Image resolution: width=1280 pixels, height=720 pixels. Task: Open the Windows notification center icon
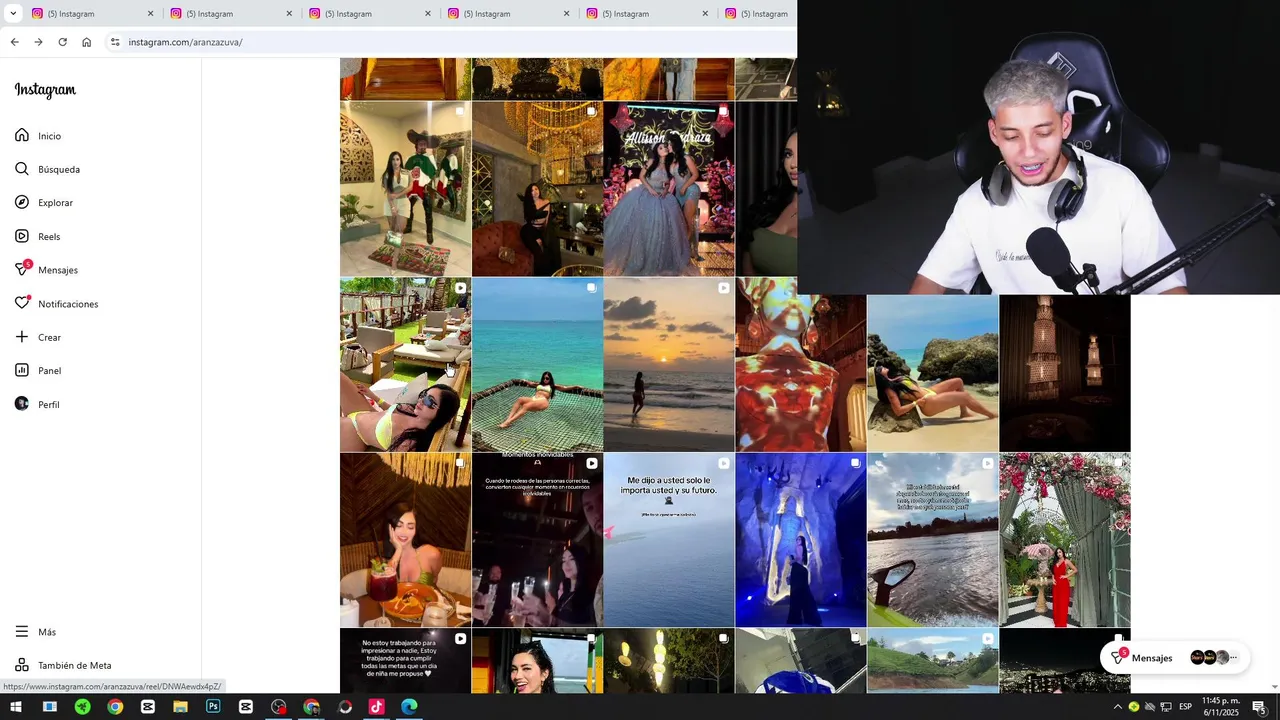1259,707
